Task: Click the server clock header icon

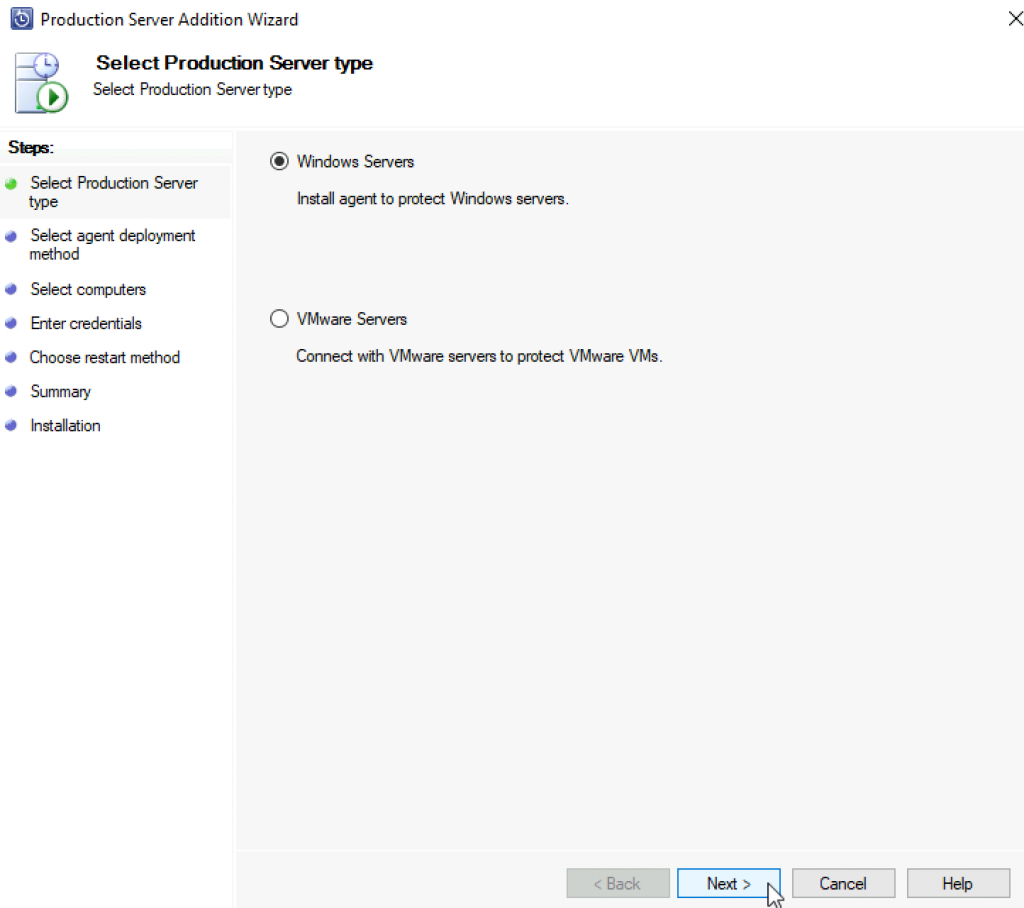Action: pyautogui.click(x=41, y=83)
